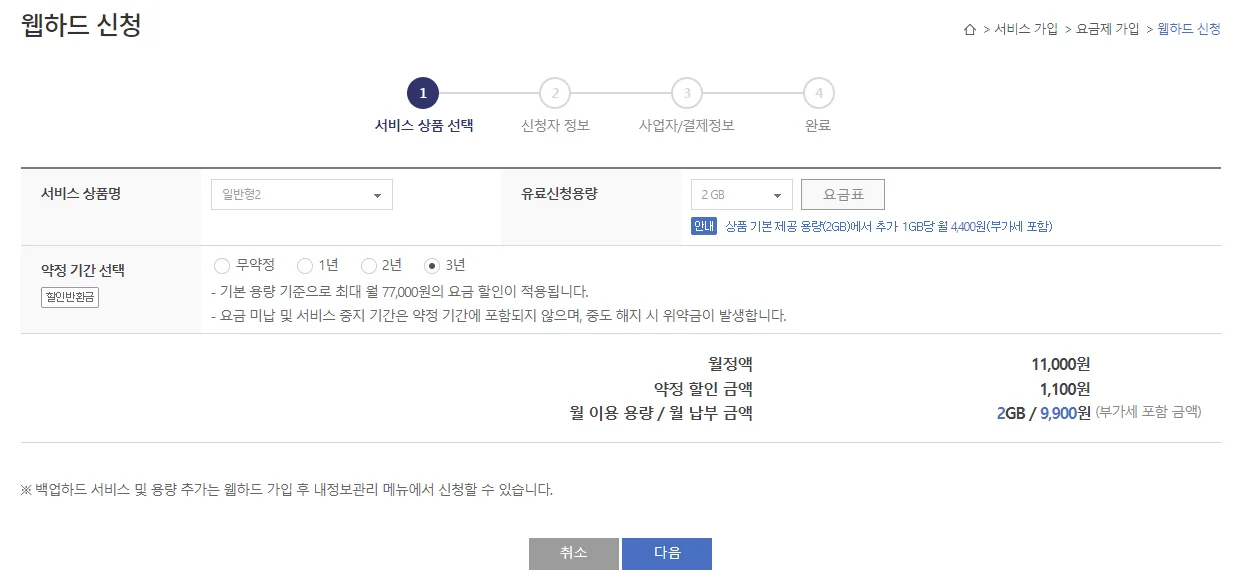Open the 서비스 상품명 dropdown showing 일반형2
The height and width of the screenshot is (577, 1237).
301,194
